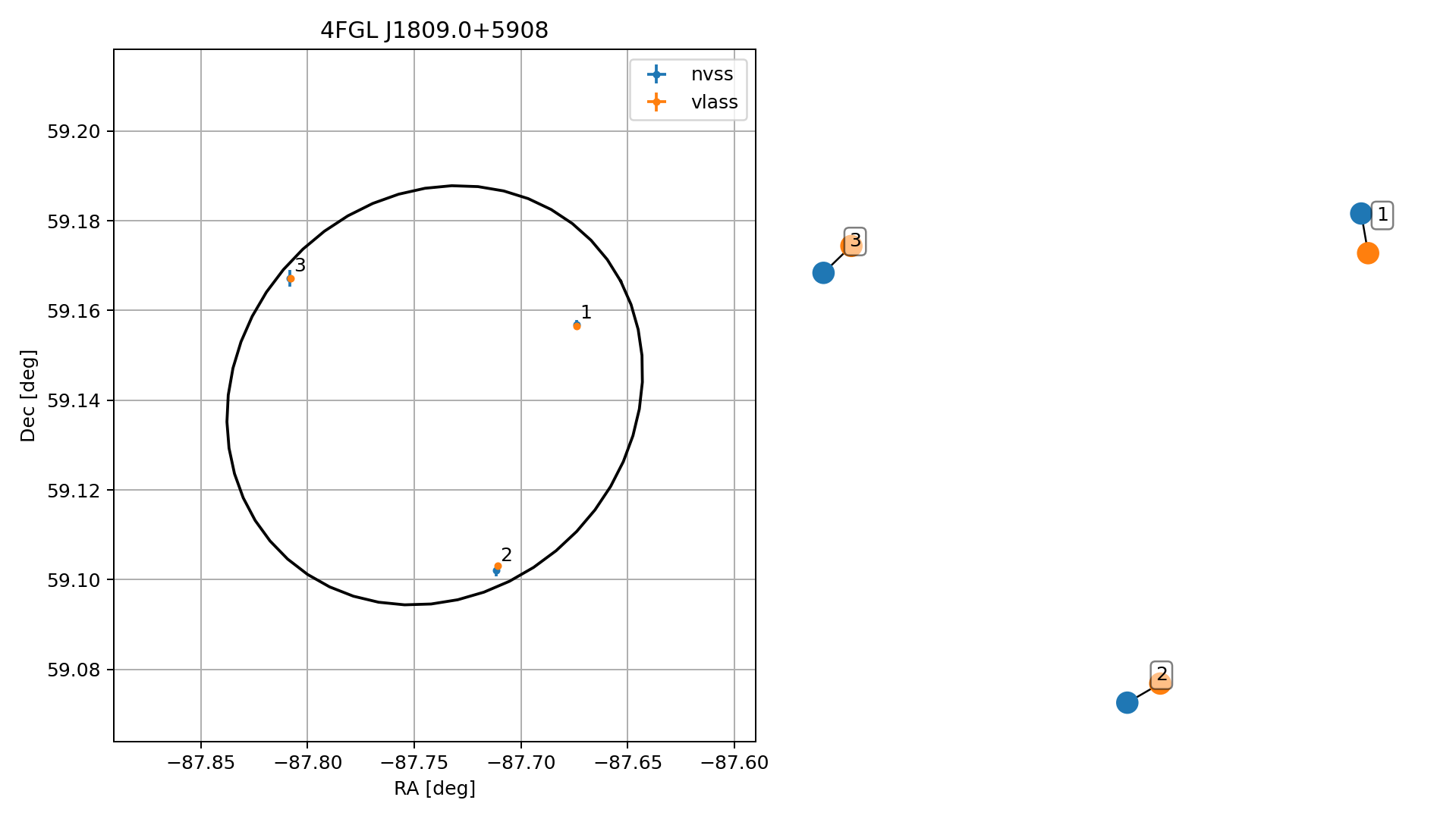Click the Dec [deg] axis label
Screen dimensions: 1456x819
click(28, 395)
